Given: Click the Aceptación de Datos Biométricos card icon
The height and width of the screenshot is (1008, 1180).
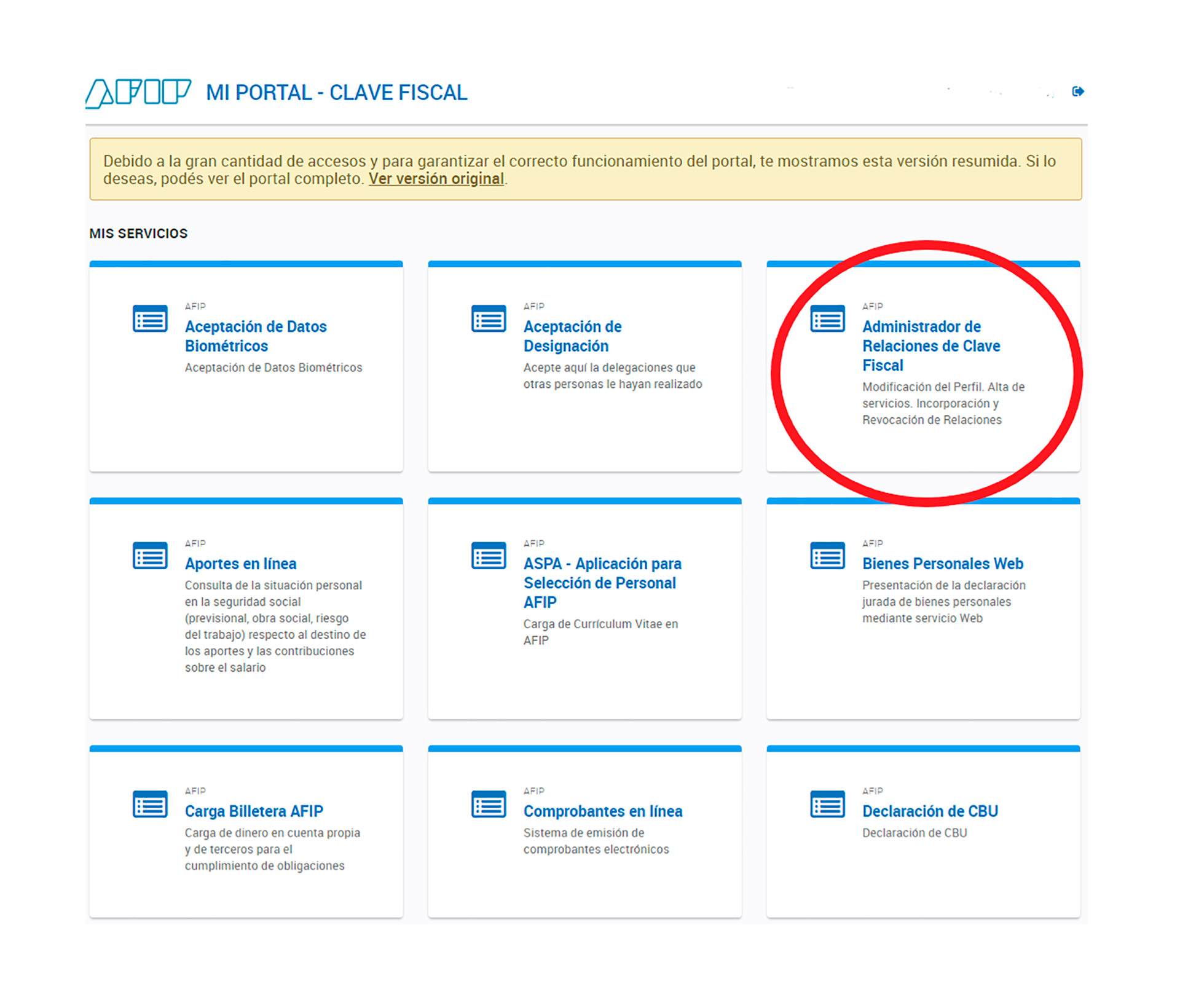Looking at the screenshot, I should click(x=150, y=318).
